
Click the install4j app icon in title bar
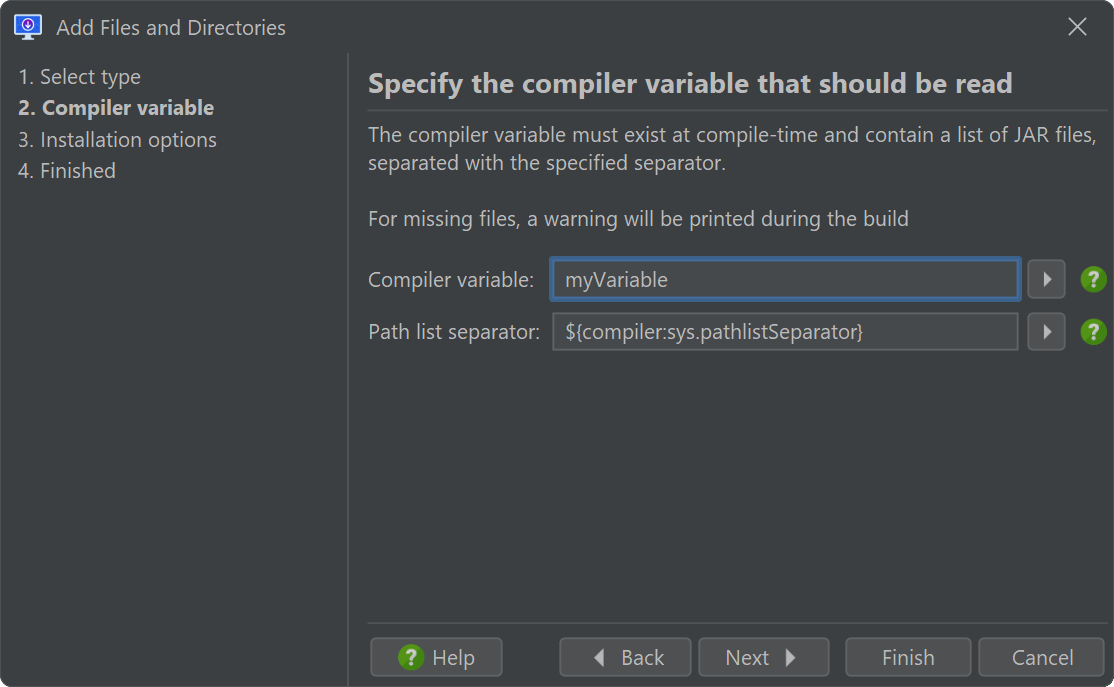tap(28, 27)
